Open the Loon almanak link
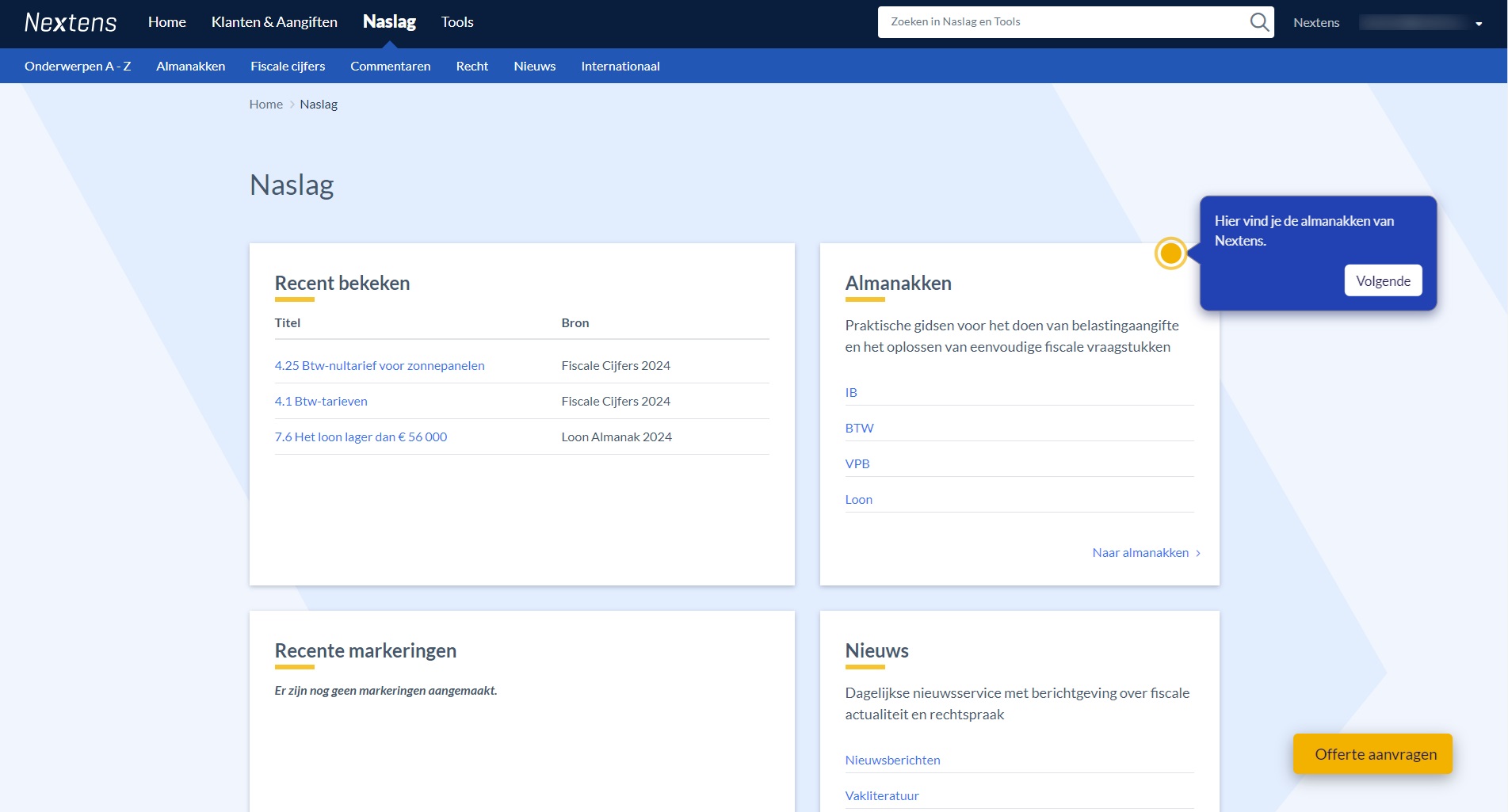Image resolution: width=1508 pixels, height=812 pixels. pos(858,500)
